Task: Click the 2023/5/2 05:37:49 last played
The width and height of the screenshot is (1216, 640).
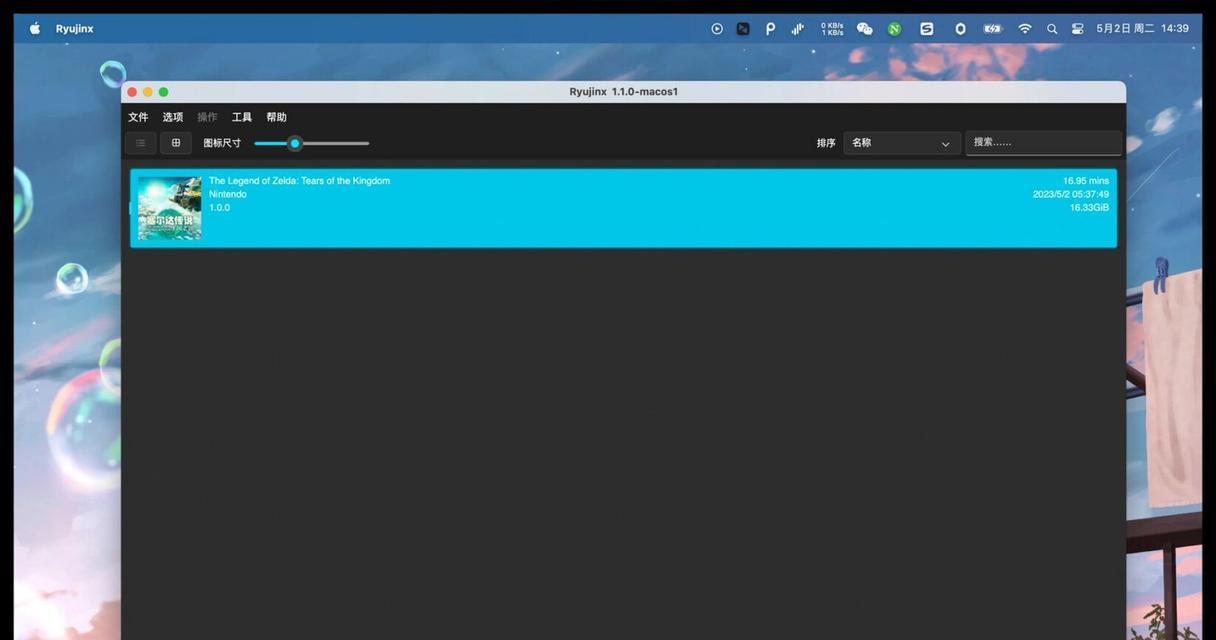Action: [1071, 194]
